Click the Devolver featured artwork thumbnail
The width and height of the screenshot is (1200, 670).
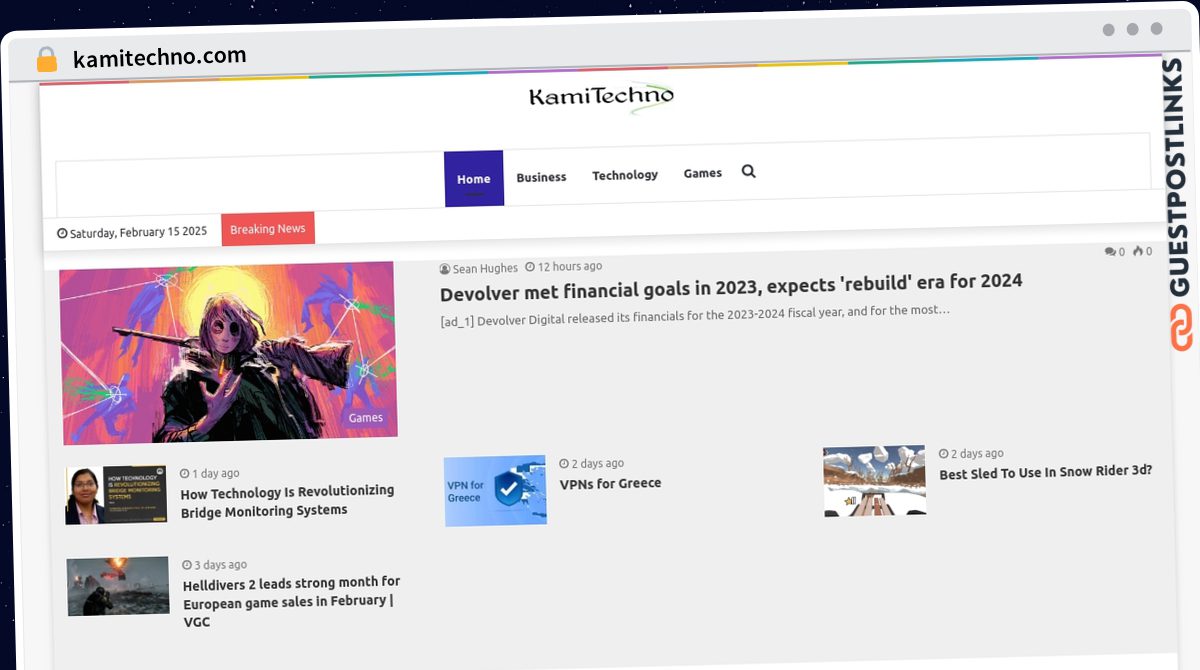(228, 353)
